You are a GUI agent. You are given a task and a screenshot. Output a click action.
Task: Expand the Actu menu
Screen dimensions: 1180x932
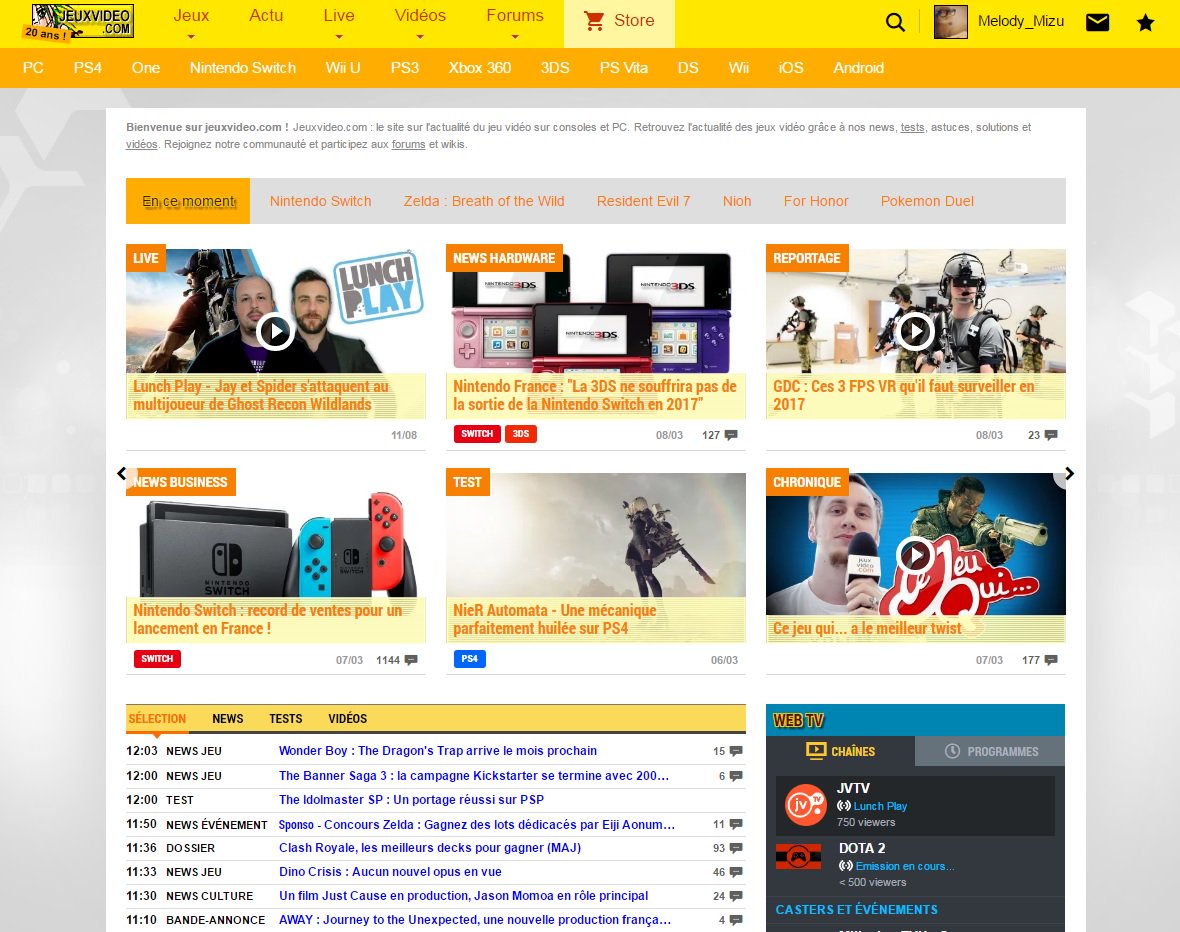point(266,16)
